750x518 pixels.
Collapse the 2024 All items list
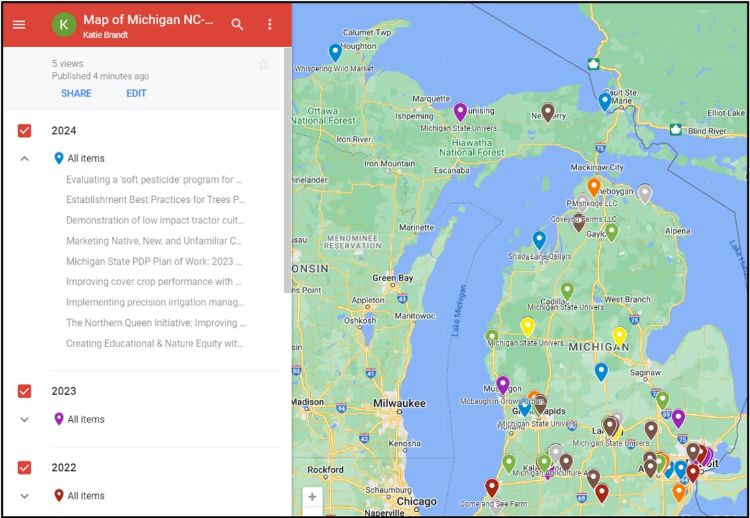[x=24, y=158]
